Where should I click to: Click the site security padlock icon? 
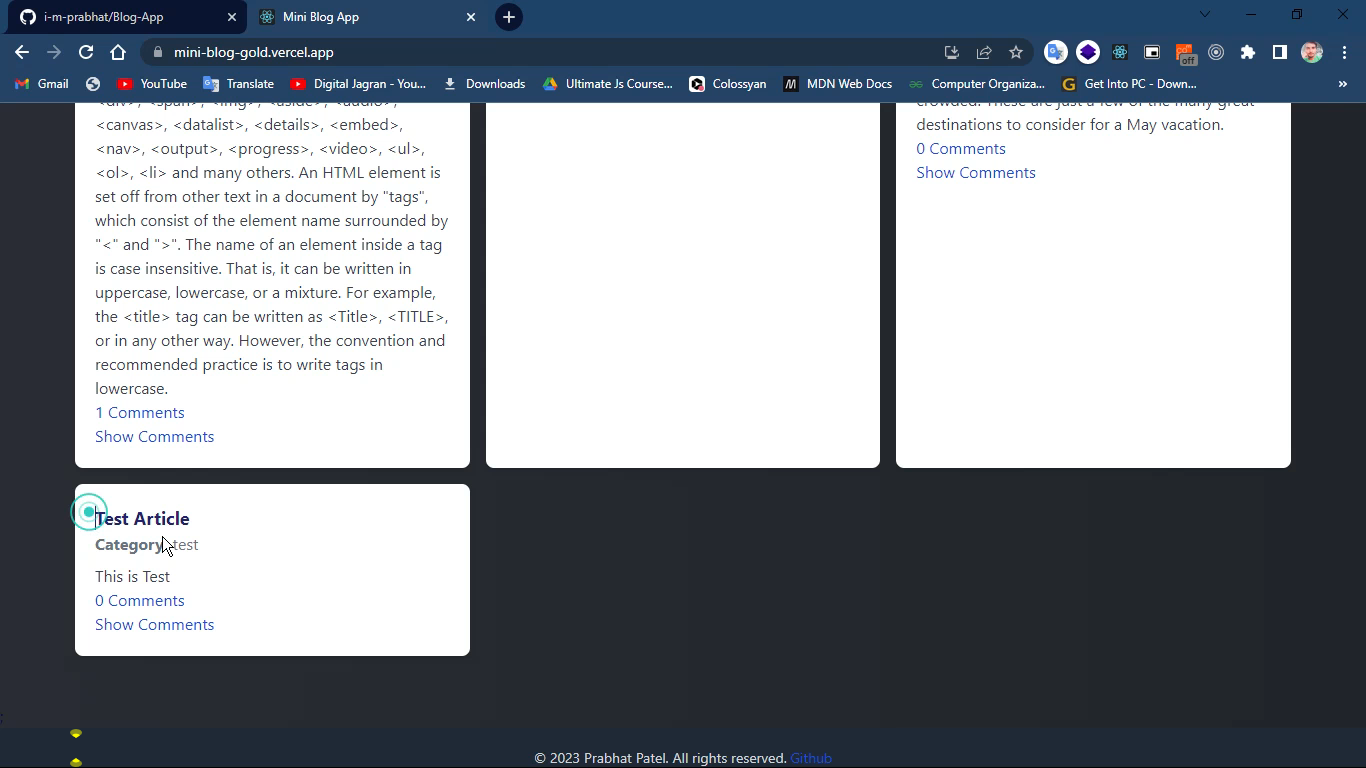[159, 52]
